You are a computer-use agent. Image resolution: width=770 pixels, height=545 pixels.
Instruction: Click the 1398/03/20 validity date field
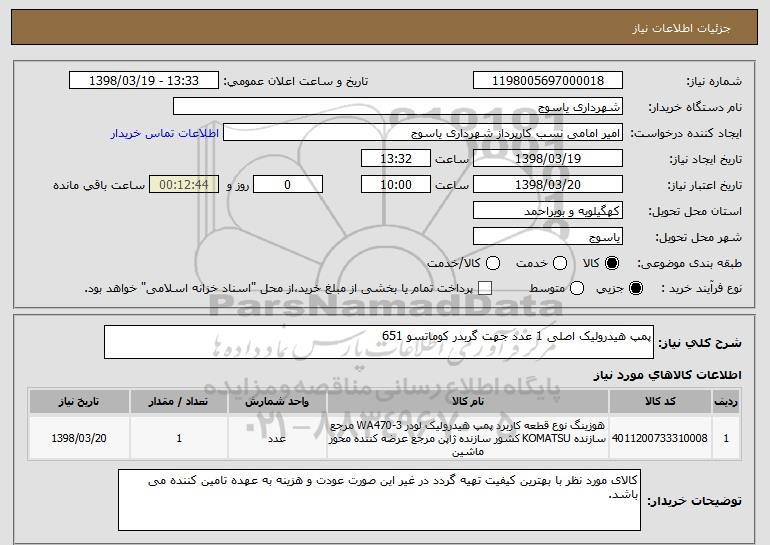[x=548, y=185]
